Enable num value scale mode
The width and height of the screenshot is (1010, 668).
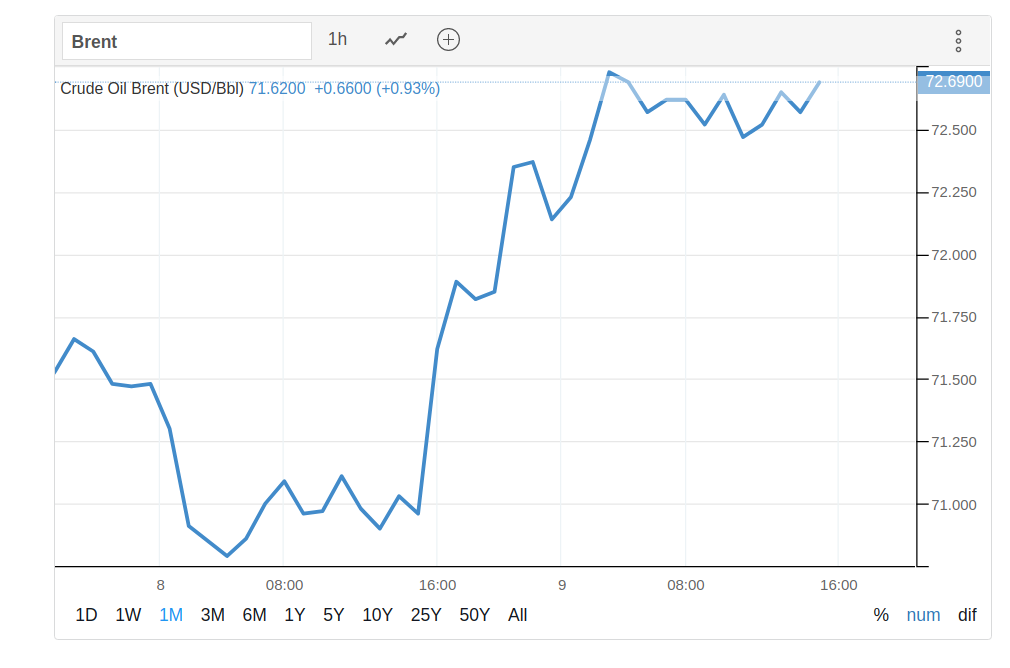click(923, 615)
